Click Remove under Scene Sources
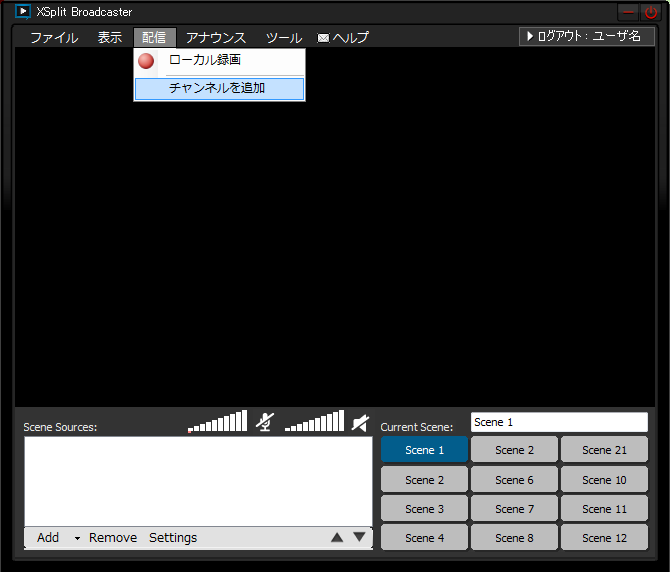The height and width of the screenshot is (572, 670). pos(113,537)
